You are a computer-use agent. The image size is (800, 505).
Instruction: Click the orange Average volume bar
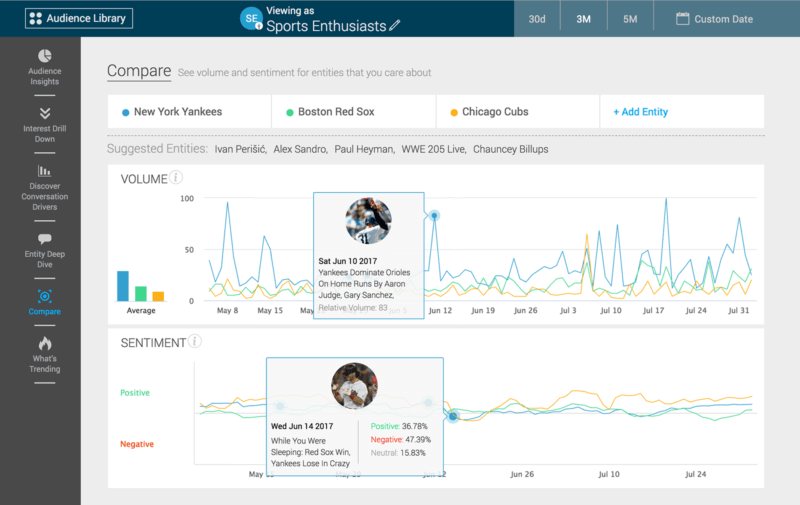(158, 296)
